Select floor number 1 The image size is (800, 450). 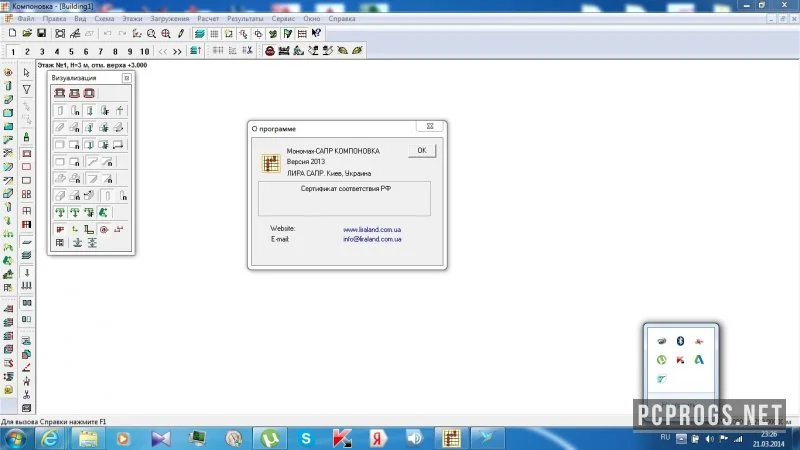13,52
